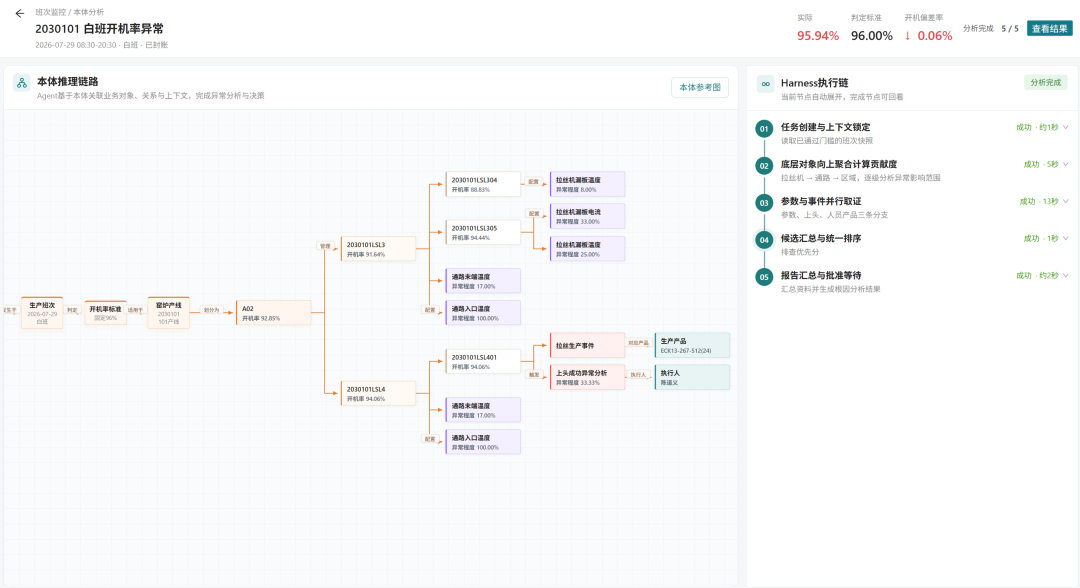Screen dimensions: 1080x588
Task: Click the deviation value 0.06%
Action: pos(934,36)
